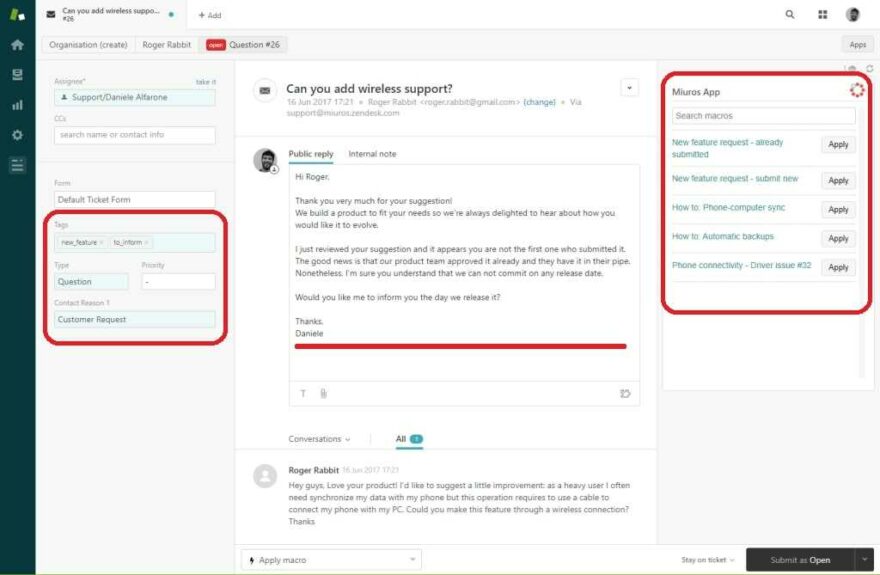Open the Admin gear icon
This screenshot has height=575, width=880.
click(x=17, y=135)
